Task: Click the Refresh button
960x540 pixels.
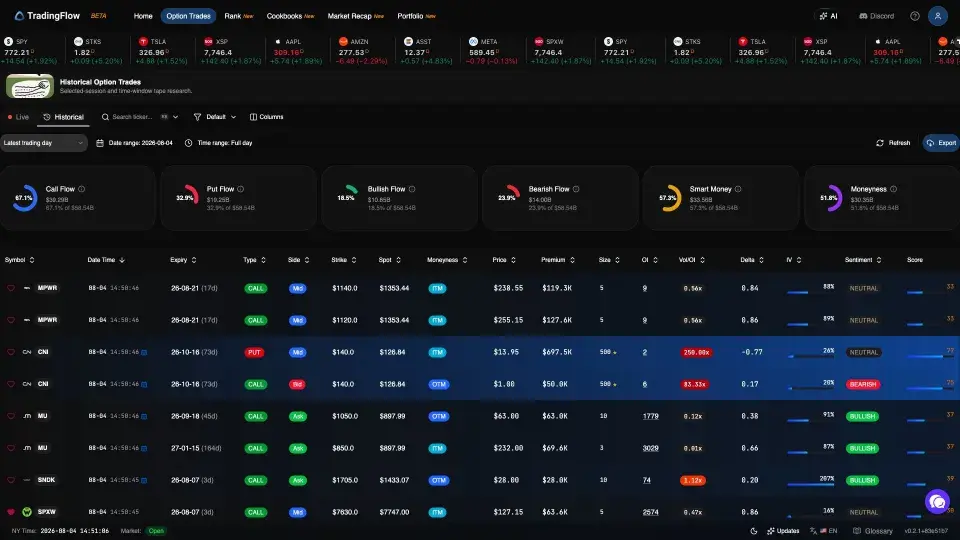Action: click(x=893, y=143)
